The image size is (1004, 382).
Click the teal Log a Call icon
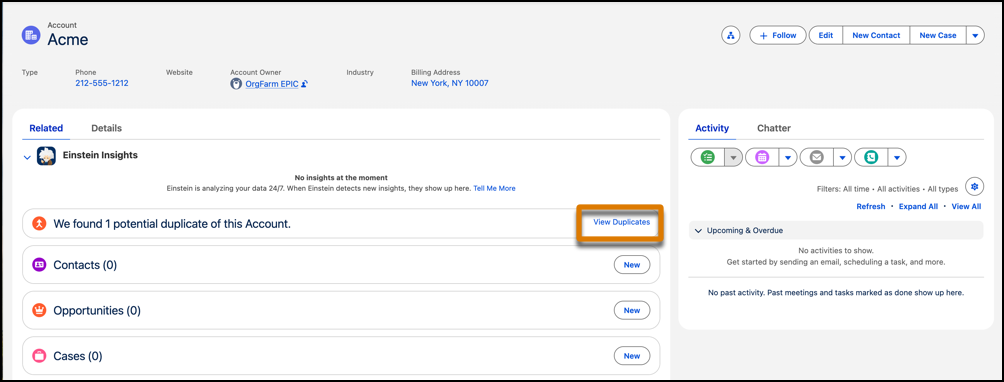pyautogui.click(x=870, y=157)
